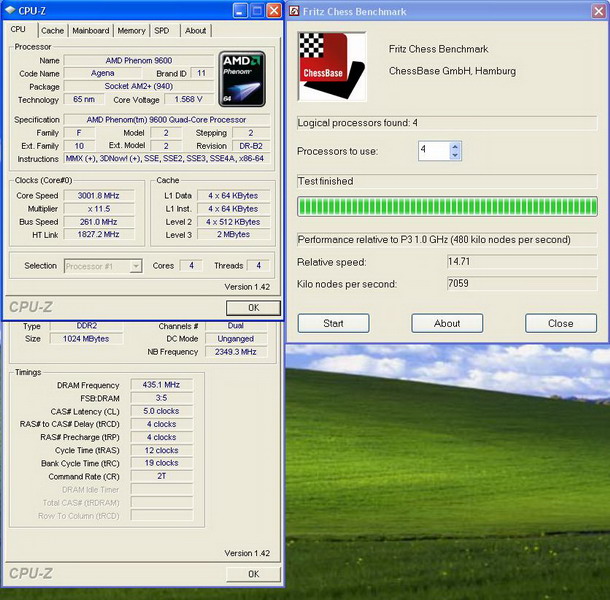Image resolution: width=610 pixels, height=600 pixels.
Task: Click OK in the front CPU-Z window
Action: click(253, 308)
